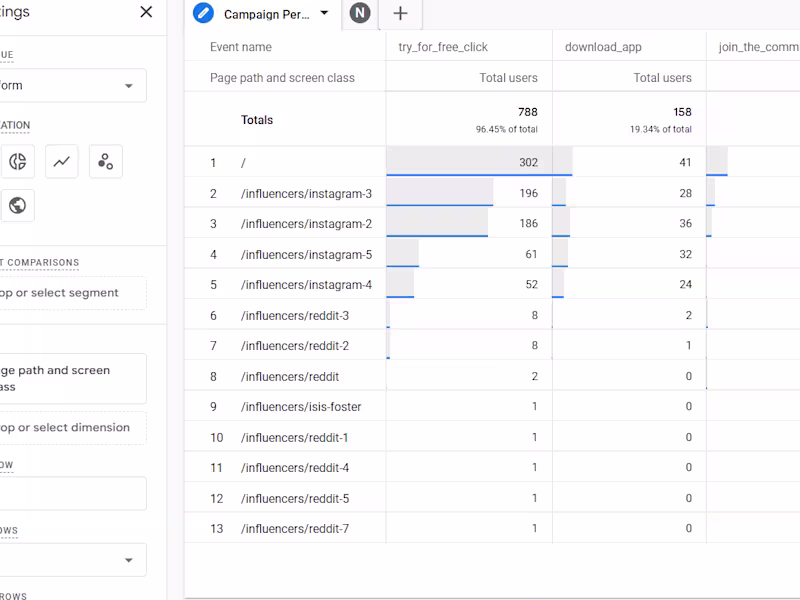Open the N exploration tab icon
Viewport: 800px width, 600px height.
click(360, 15)
